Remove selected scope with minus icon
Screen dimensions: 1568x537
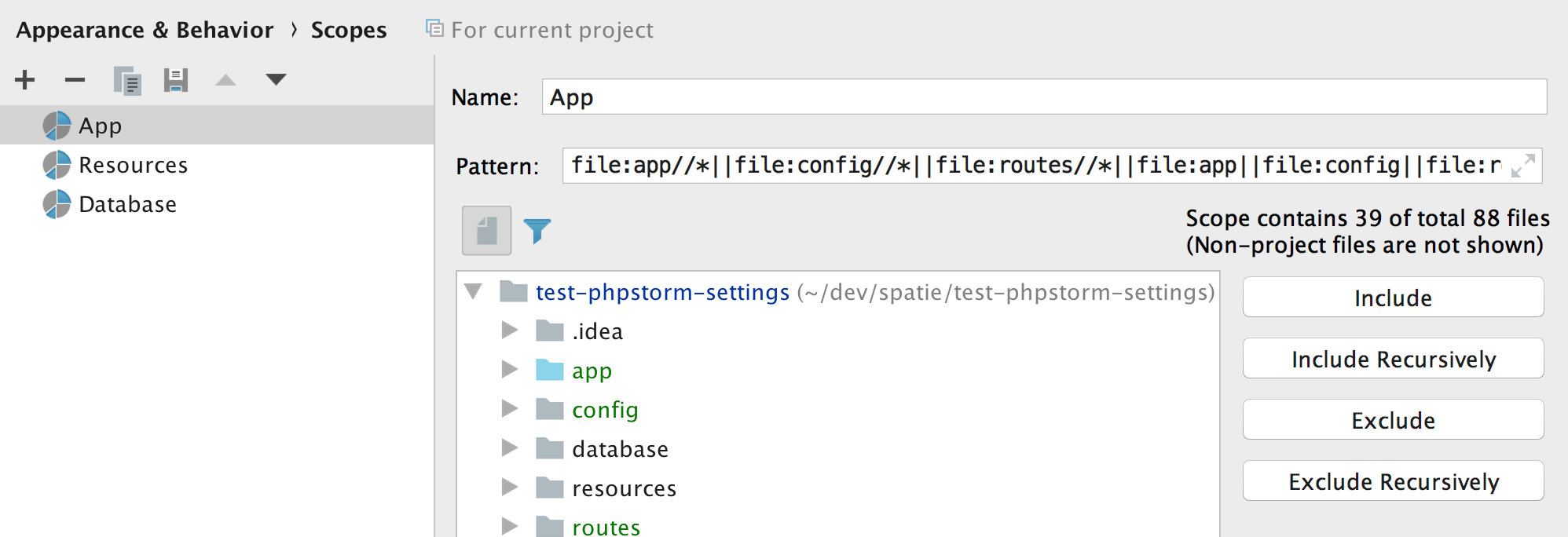[75, 80]
